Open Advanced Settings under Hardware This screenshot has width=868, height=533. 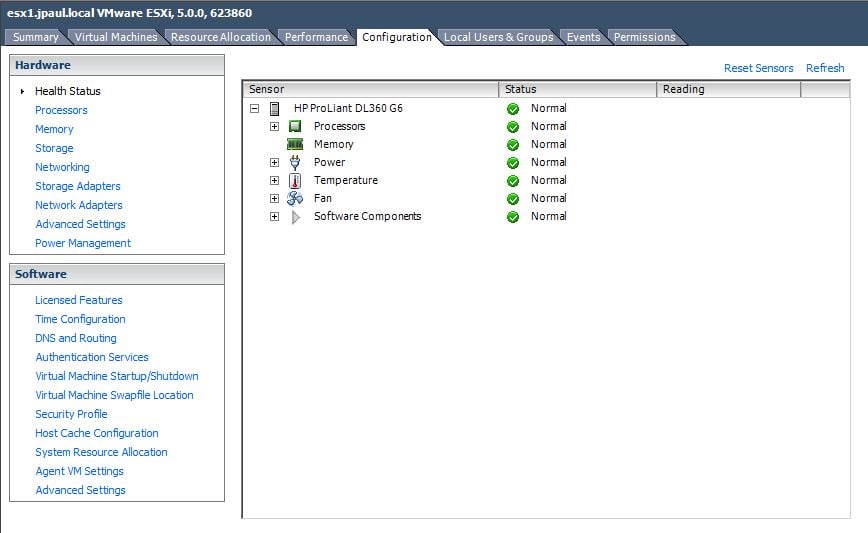point(80,224)
